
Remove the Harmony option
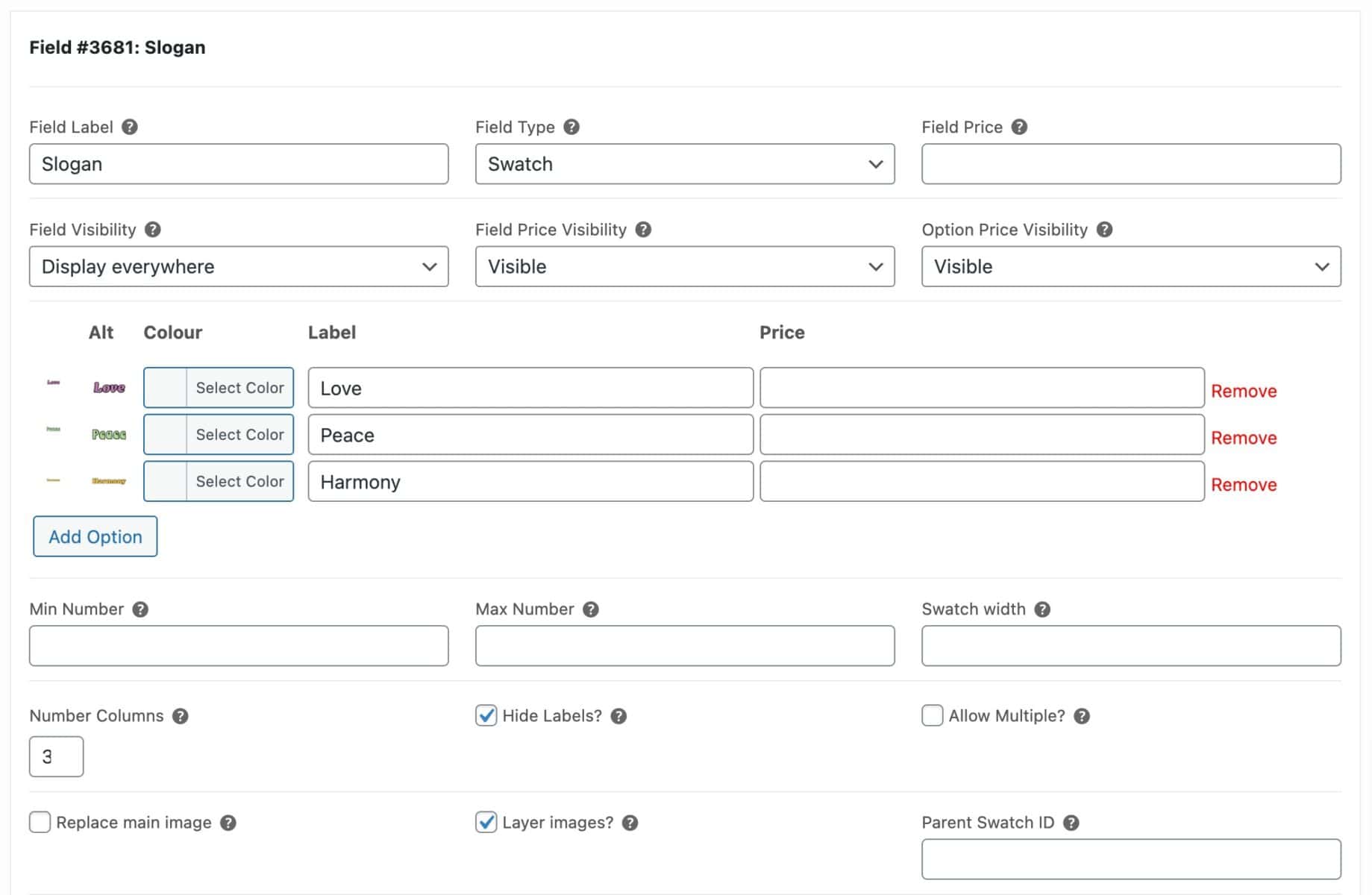[1244, 485]
